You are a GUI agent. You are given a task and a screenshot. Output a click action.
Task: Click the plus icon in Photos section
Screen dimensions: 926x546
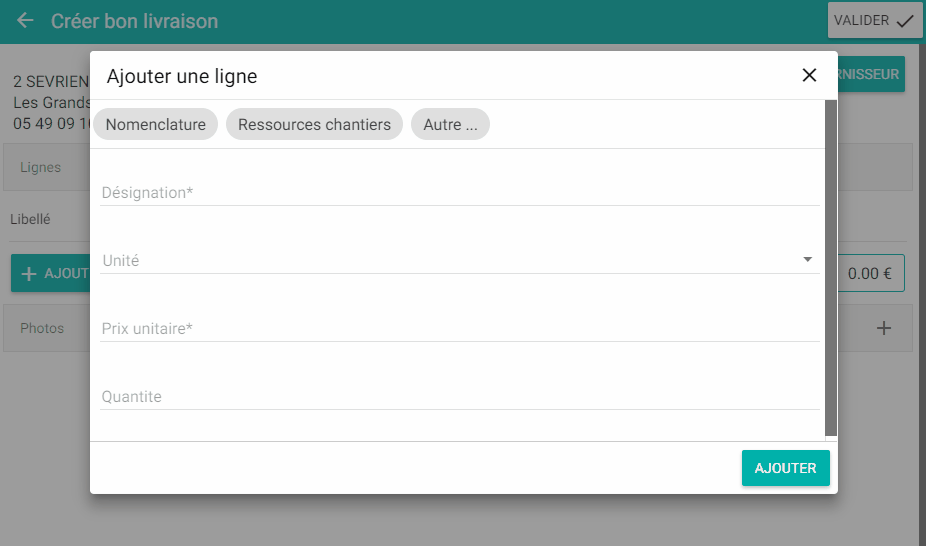(x=883, y=328)
